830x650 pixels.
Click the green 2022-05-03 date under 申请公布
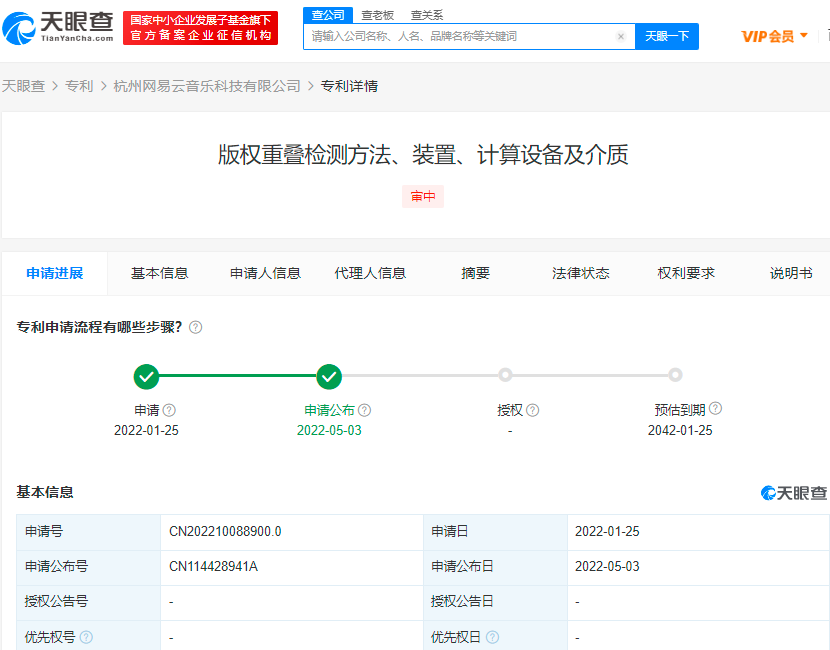tap(329, 430)
